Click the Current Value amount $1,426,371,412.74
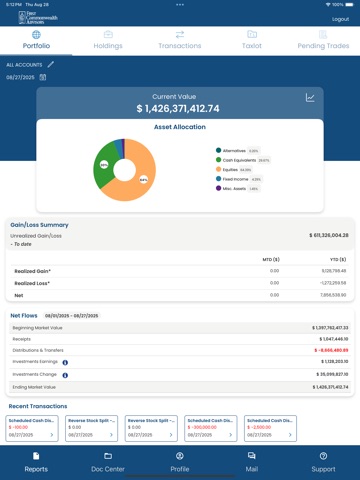360x480 pixels. [x=178, y=109]
